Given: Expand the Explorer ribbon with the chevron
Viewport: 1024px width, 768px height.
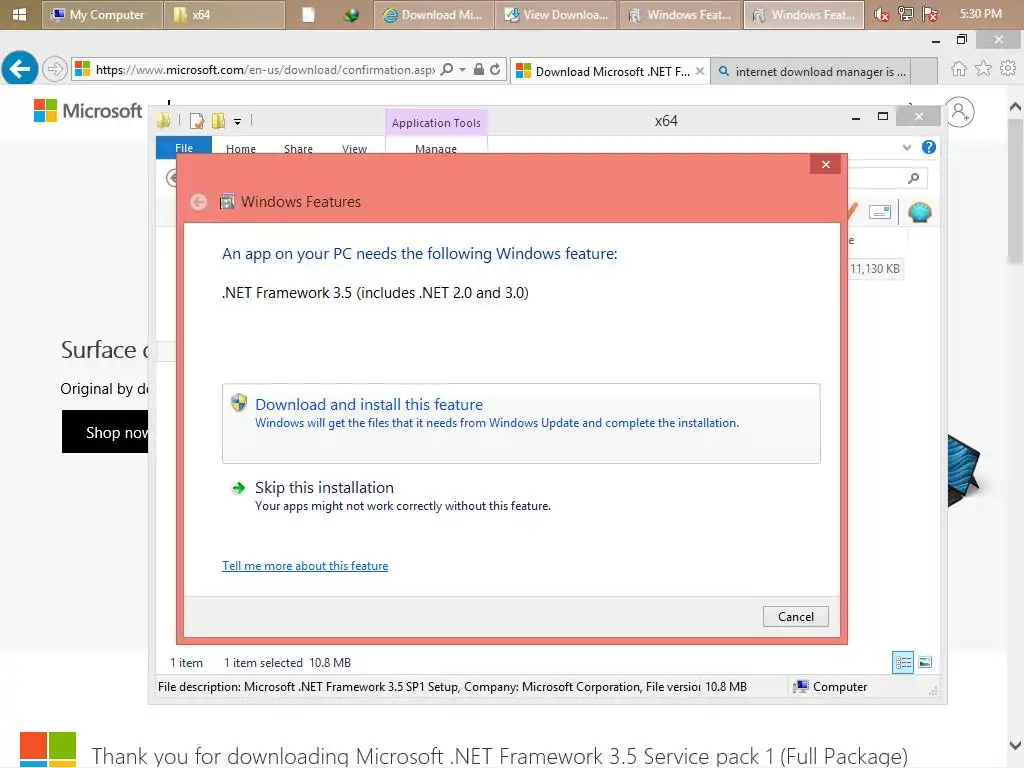Looking at the screenshot, I should pyautogui.click(x=906, y=148).
